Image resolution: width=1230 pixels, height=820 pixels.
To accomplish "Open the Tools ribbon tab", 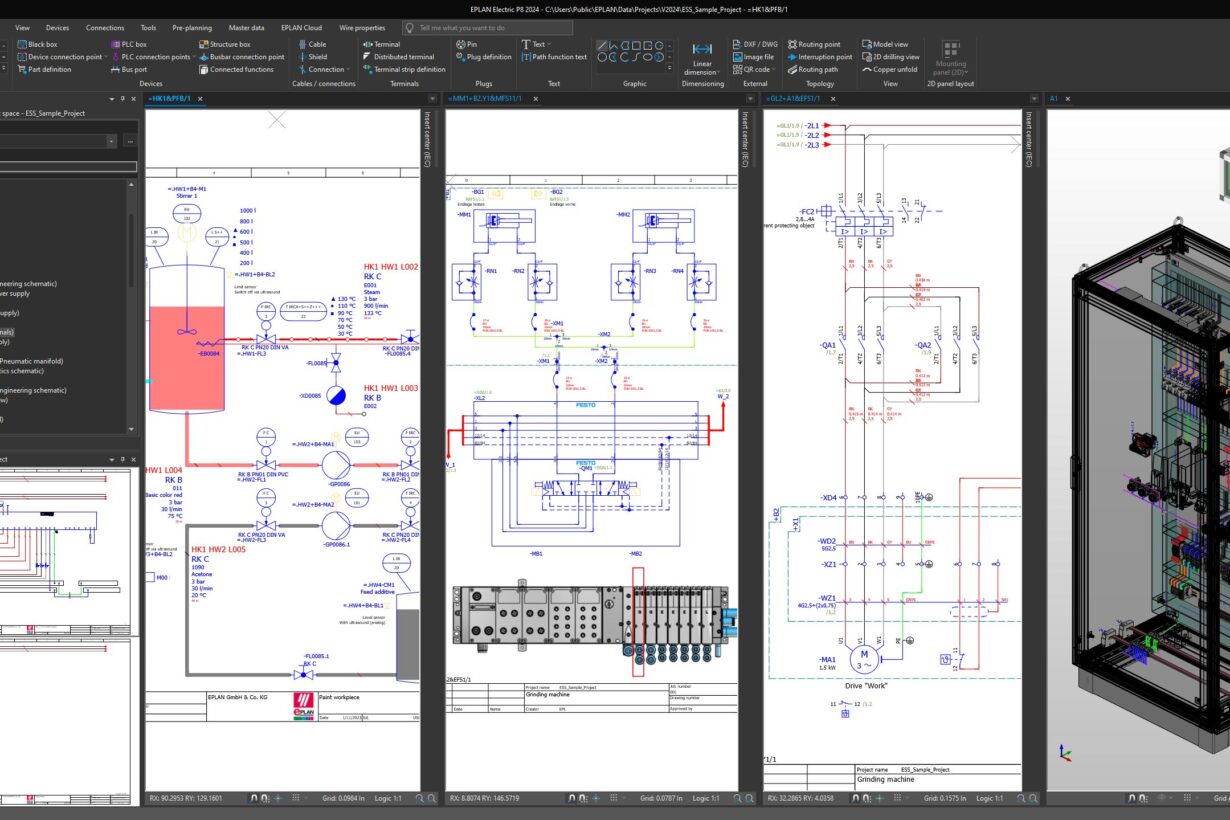I will (148, 28).
